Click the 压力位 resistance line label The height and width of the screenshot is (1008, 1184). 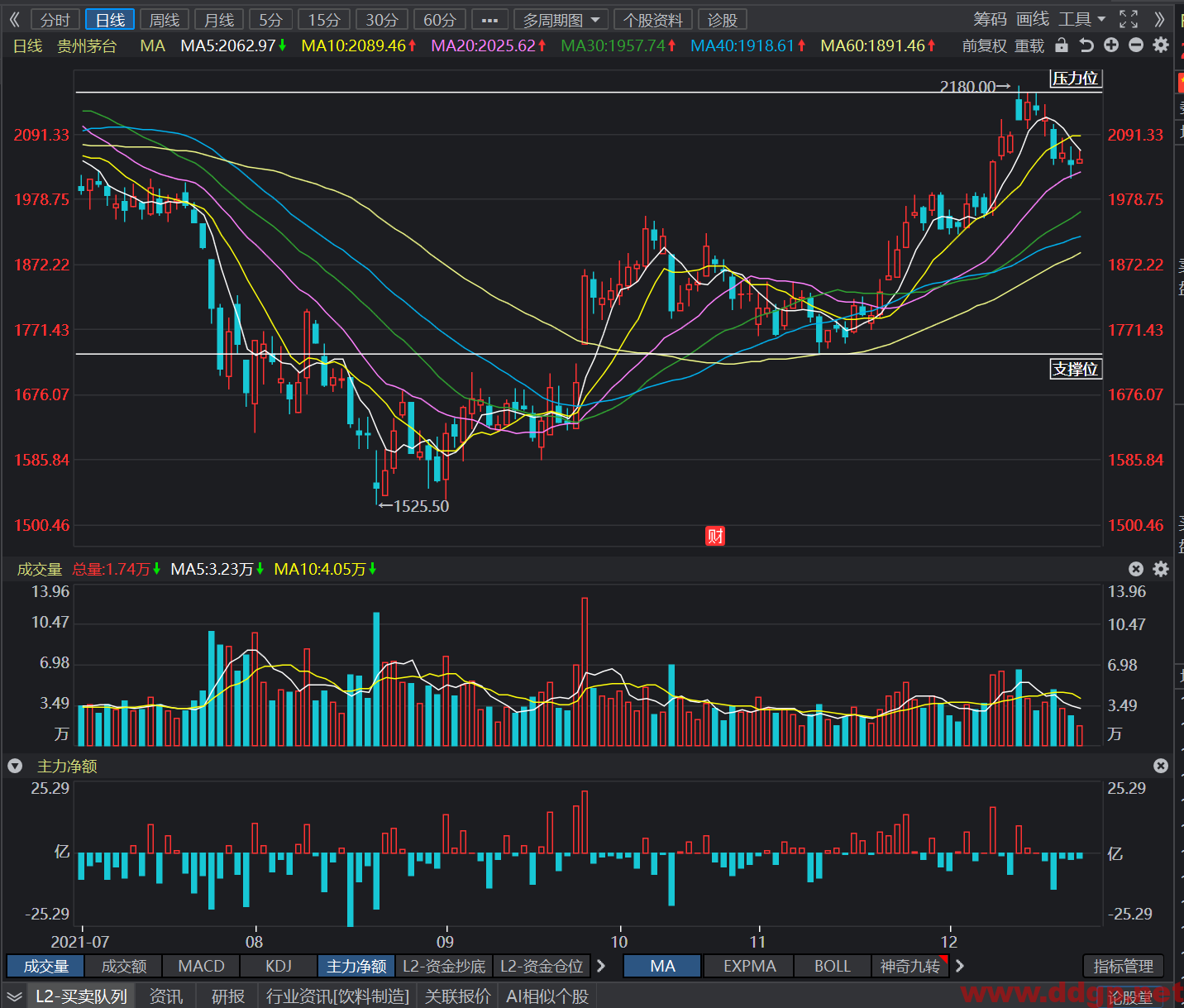(1075, 79)
